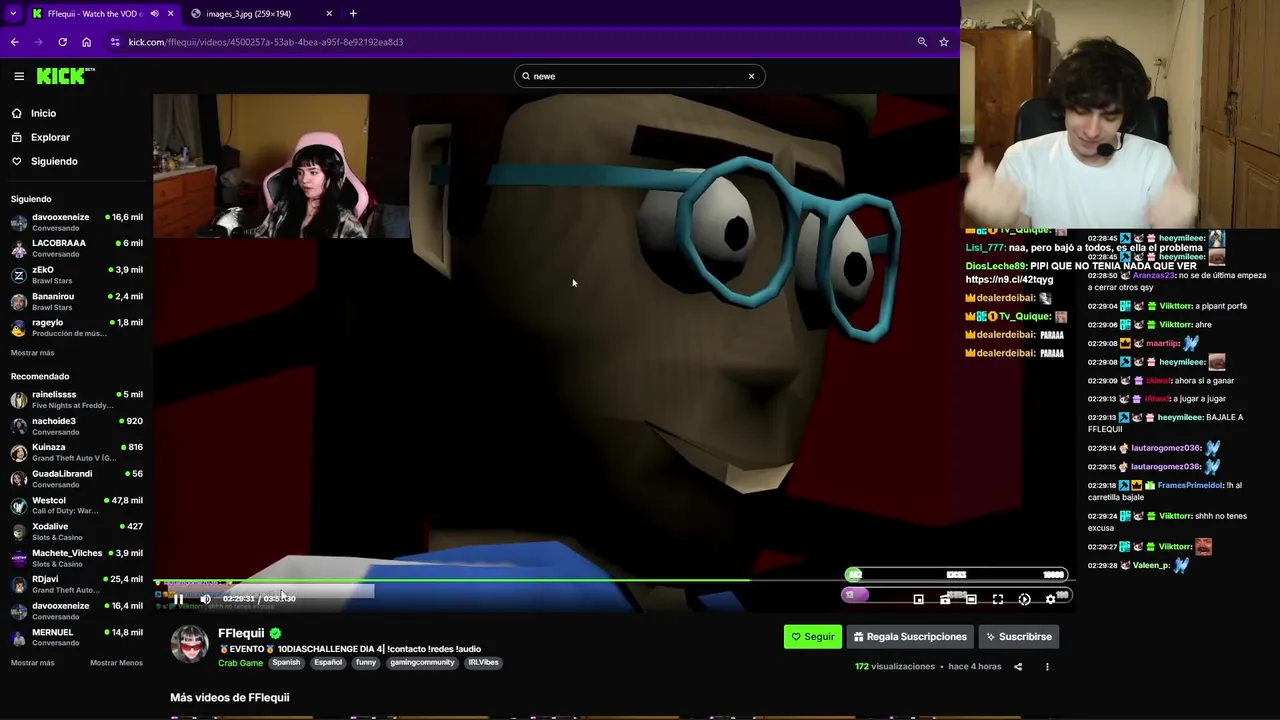The width and height of the screenshot is (1280, 720).
Task: Toggle theater mode in the player
Action: pos(971,599)
